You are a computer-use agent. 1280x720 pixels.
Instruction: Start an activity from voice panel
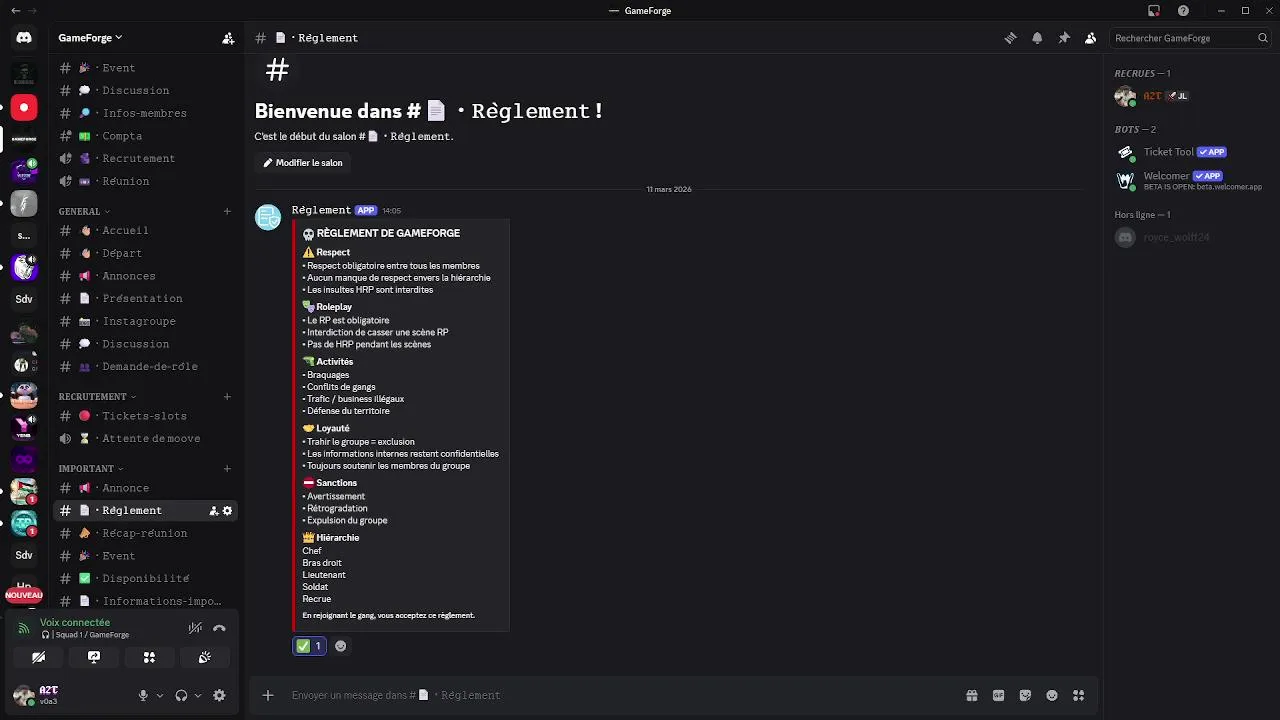[x=149, y=657]
